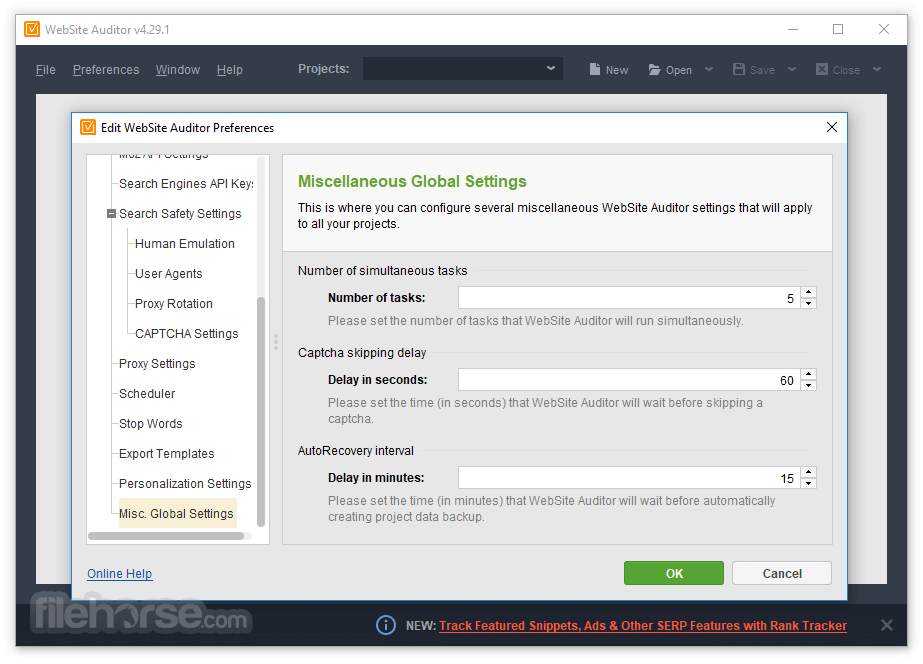923x664 pixels.
Task: Collapse the Search Safety Settings node
Action: point(111,214)
